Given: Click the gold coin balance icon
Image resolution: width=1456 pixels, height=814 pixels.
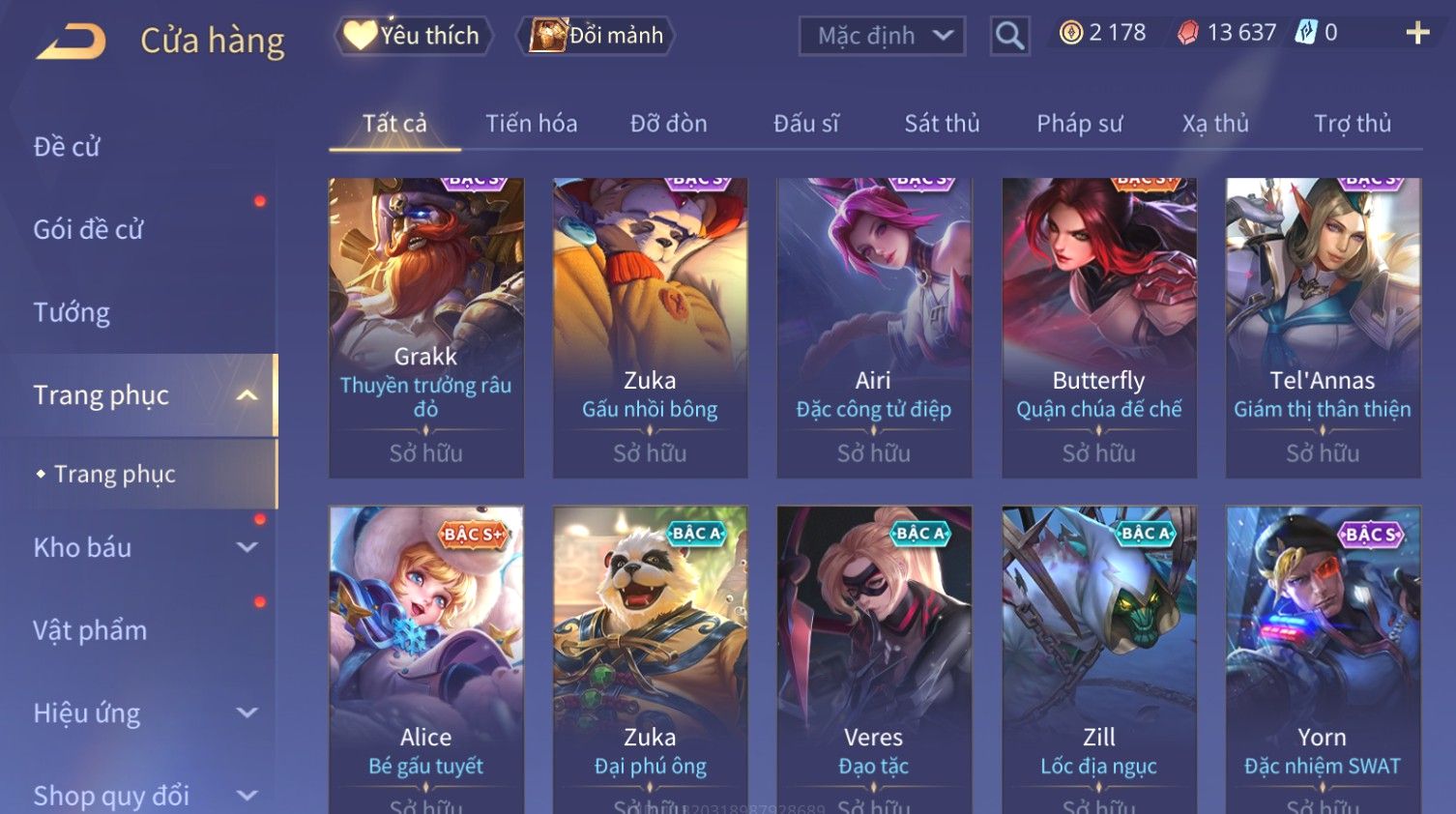Looking at the screenshot, I should 1070,33.
